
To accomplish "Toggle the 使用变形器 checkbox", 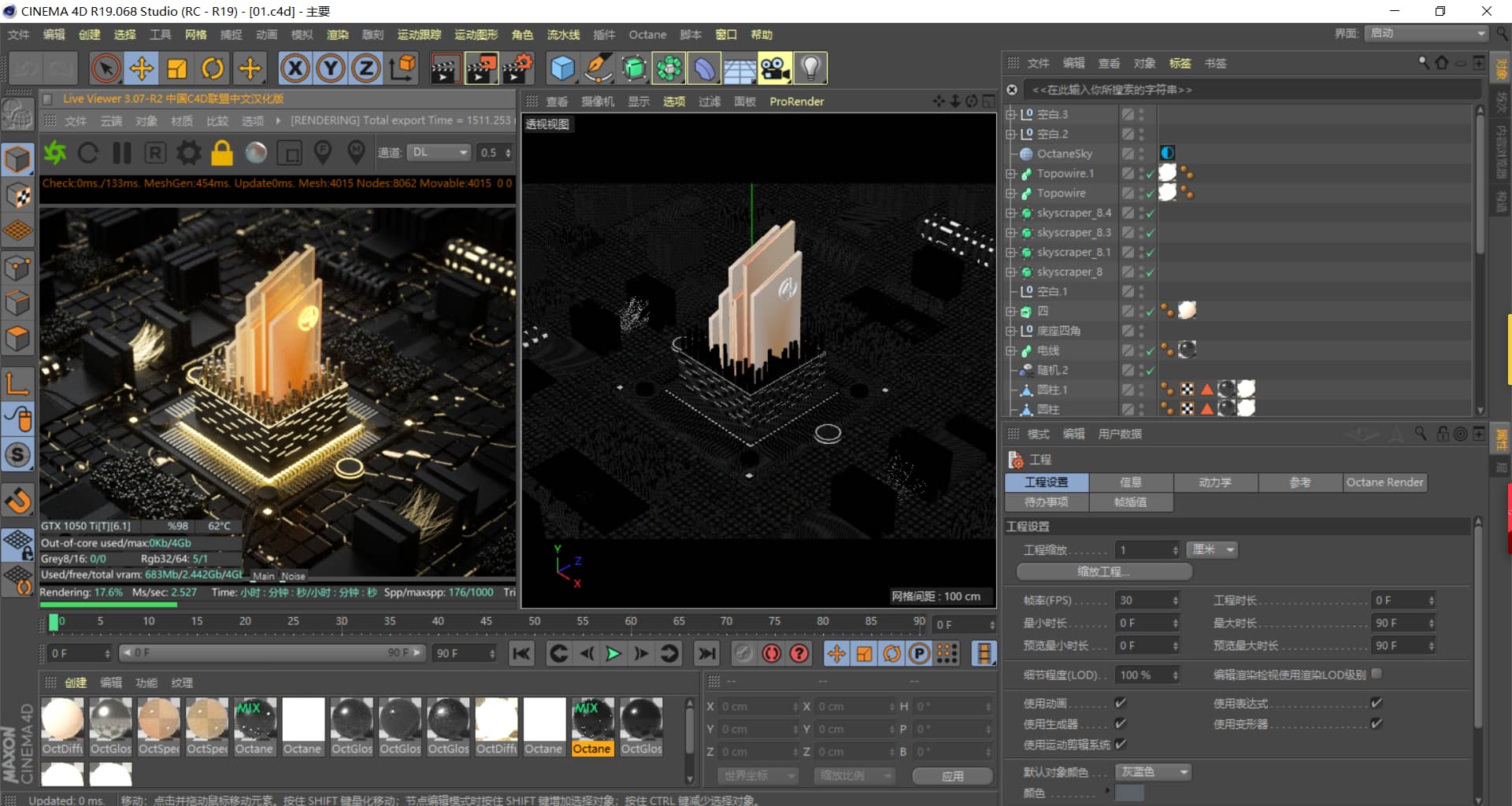I will (x=1377, y=723).
